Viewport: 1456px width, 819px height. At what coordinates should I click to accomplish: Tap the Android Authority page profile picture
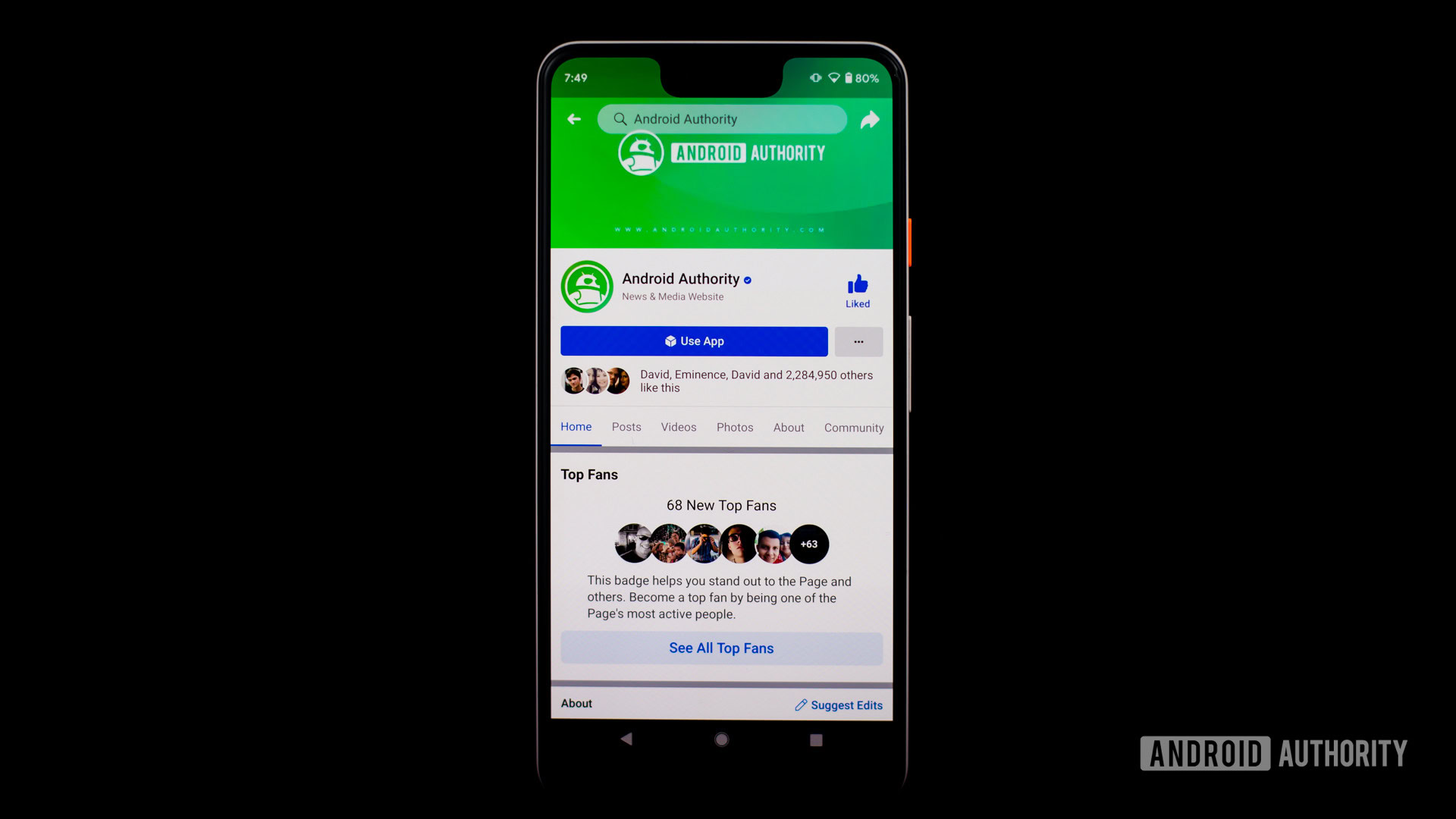[586, 286]
